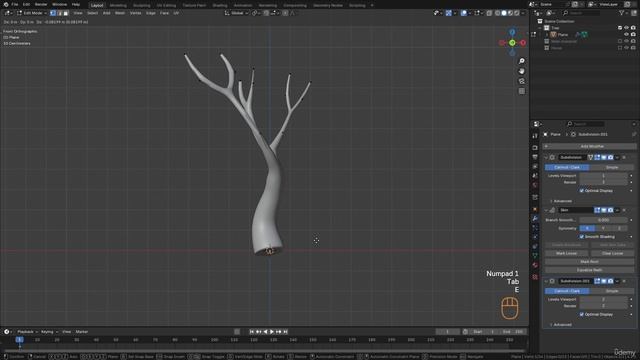Viewport: 640px width, 360px height.
Task: Open the Material properties tab icon
Action: point(535,265)
